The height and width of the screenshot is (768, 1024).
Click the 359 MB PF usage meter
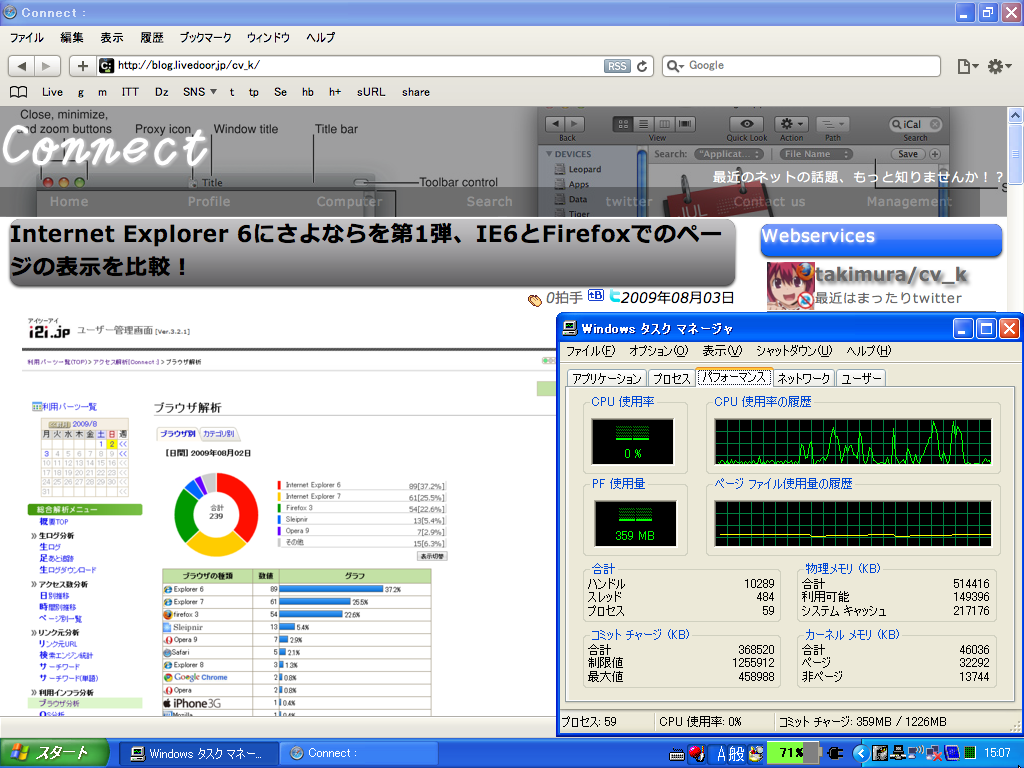coord(635,523)
